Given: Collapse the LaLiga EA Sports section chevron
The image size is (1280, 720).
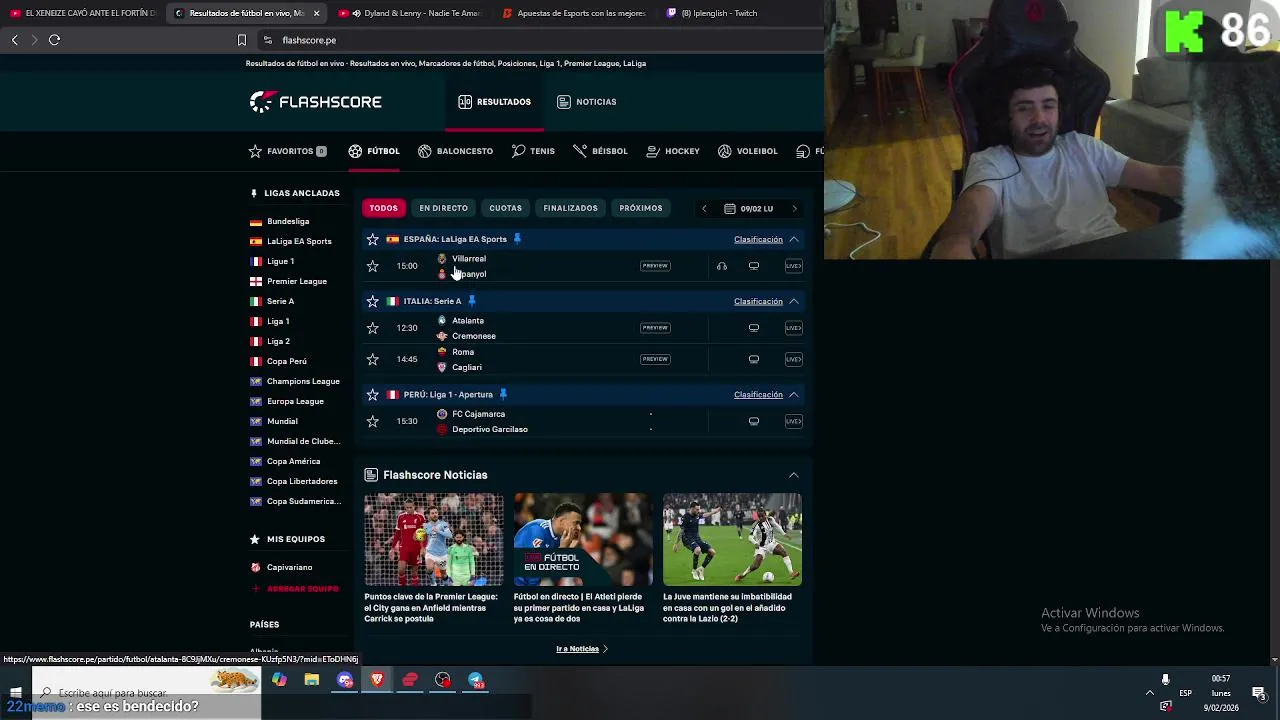Looking at the screenshot, I should pyautogui.click(x=794, y=239).
